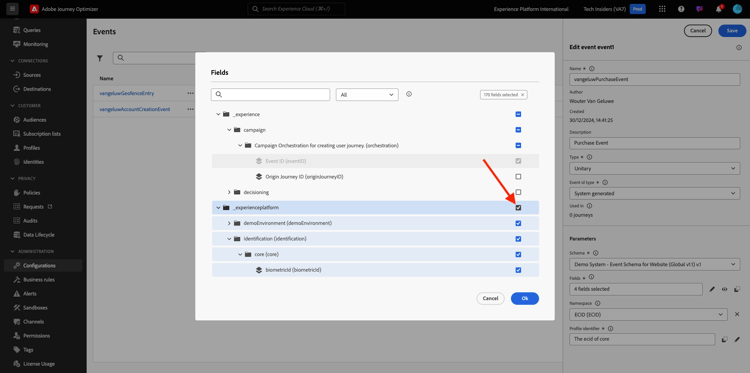Click the Profiles sidebar icon
750x373 pixels.
pyautogui.click(x=17, y=148)
